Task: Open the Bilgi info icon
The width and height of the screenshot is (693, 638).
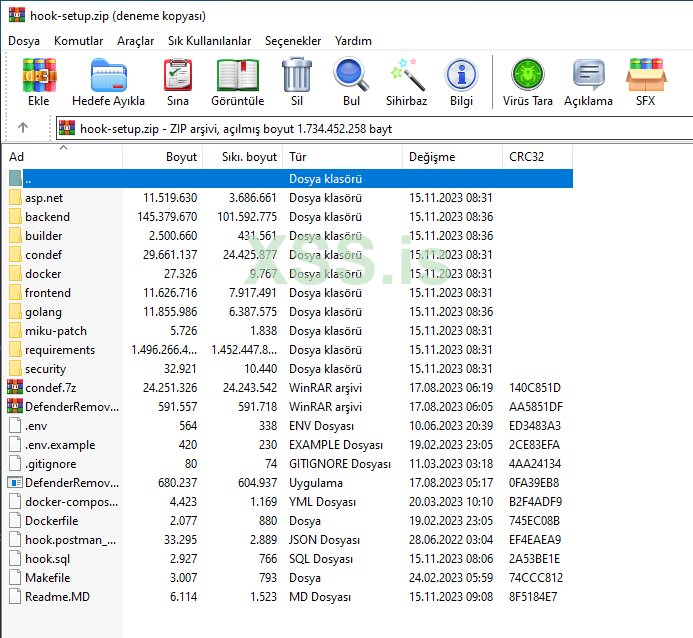Action: [x=461, y=75]
